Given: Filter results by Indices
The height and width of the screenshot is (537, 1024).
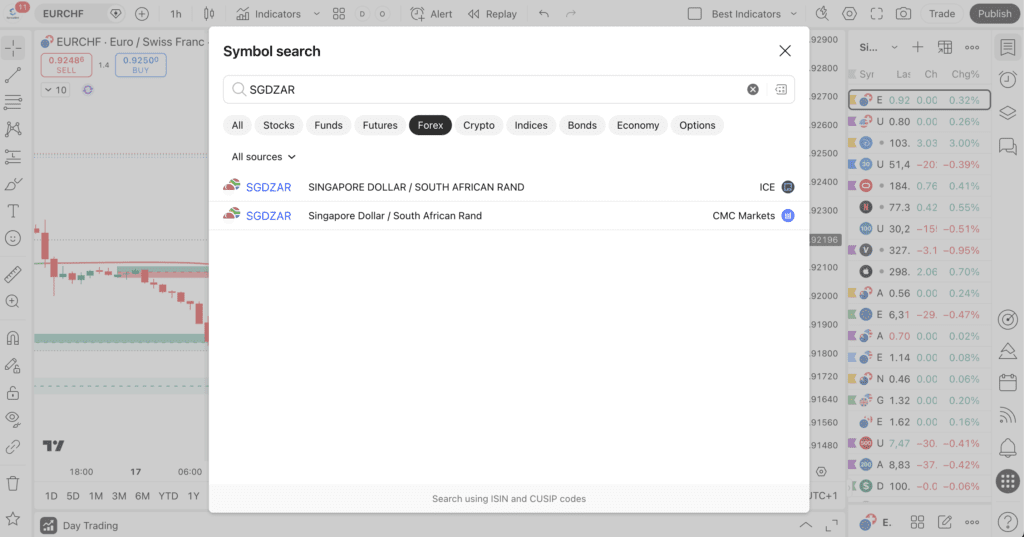Looking at the screenshot, I should [531, 125].
